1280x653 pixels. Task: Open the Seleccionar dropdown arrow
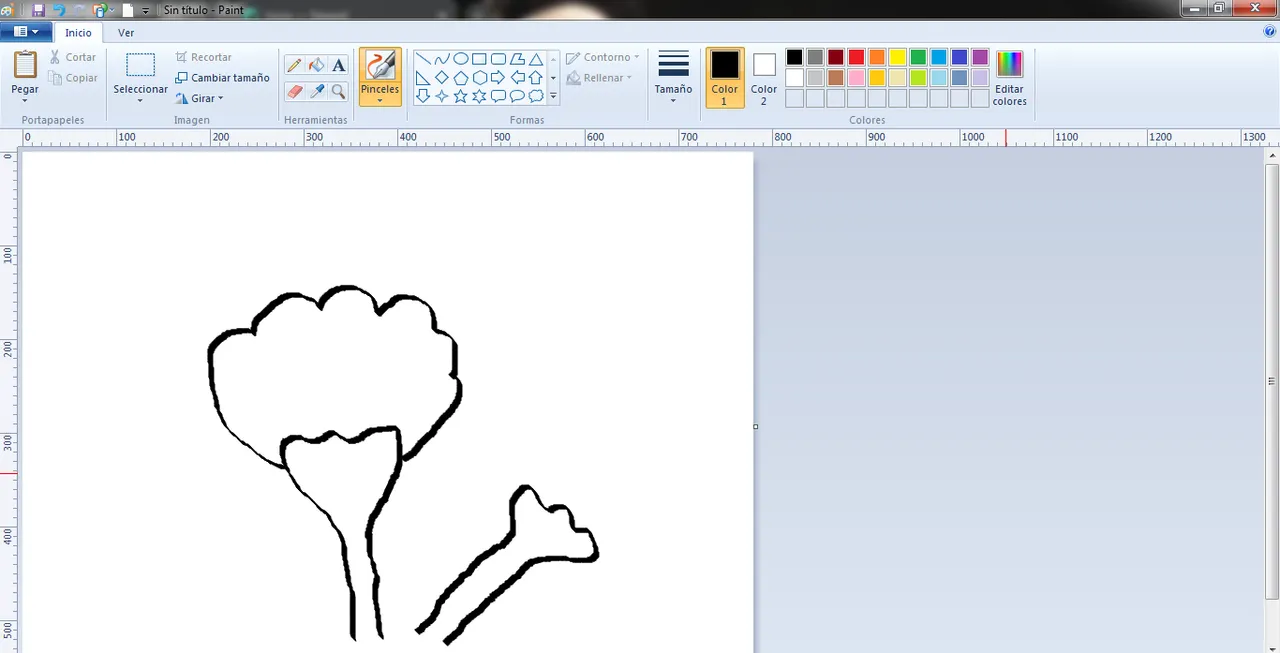[140, 101]
